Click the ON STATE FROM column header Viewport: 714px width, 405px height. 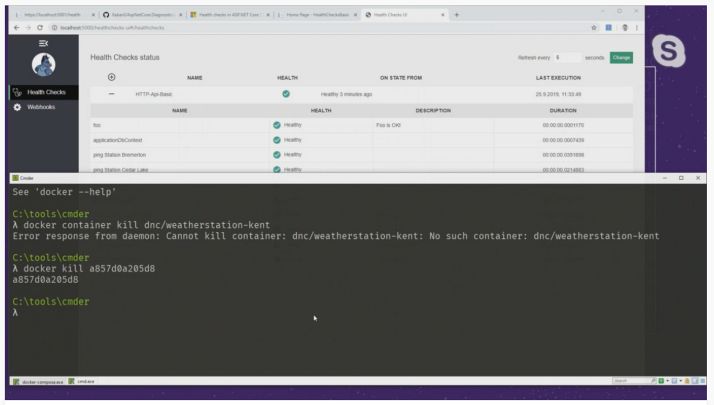click(401, 78)
